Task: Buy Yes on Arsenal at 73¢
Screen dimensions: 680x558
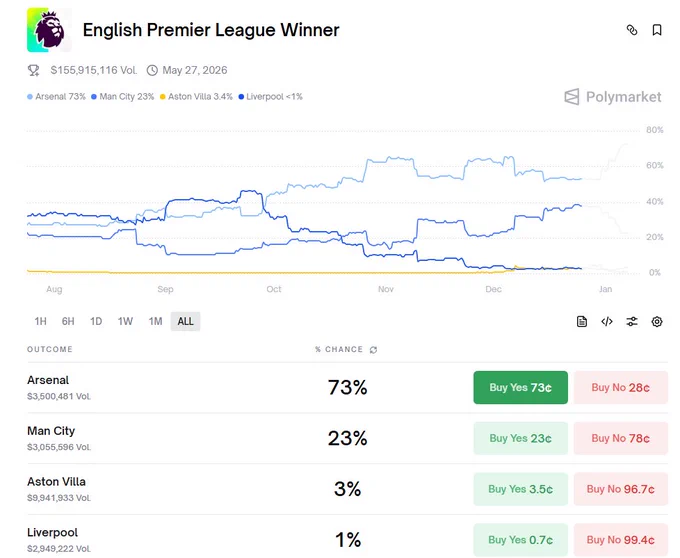Action: pos(520,388)
